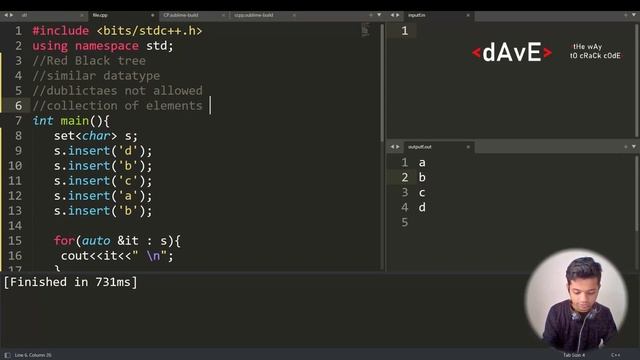This screenshot has width=640, height=360.
Task: Go to previous tab in input pane
Action: point(392,15)
